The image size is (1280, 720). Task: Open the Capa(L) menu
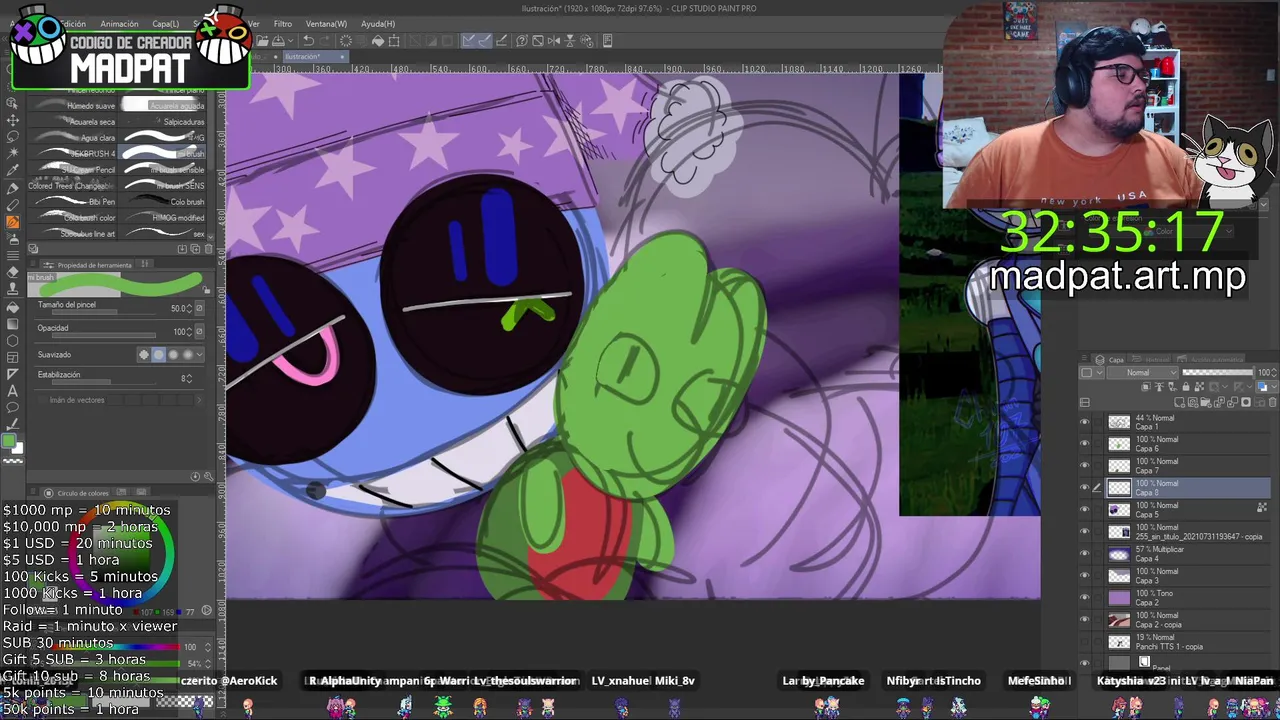coord(166,24)
